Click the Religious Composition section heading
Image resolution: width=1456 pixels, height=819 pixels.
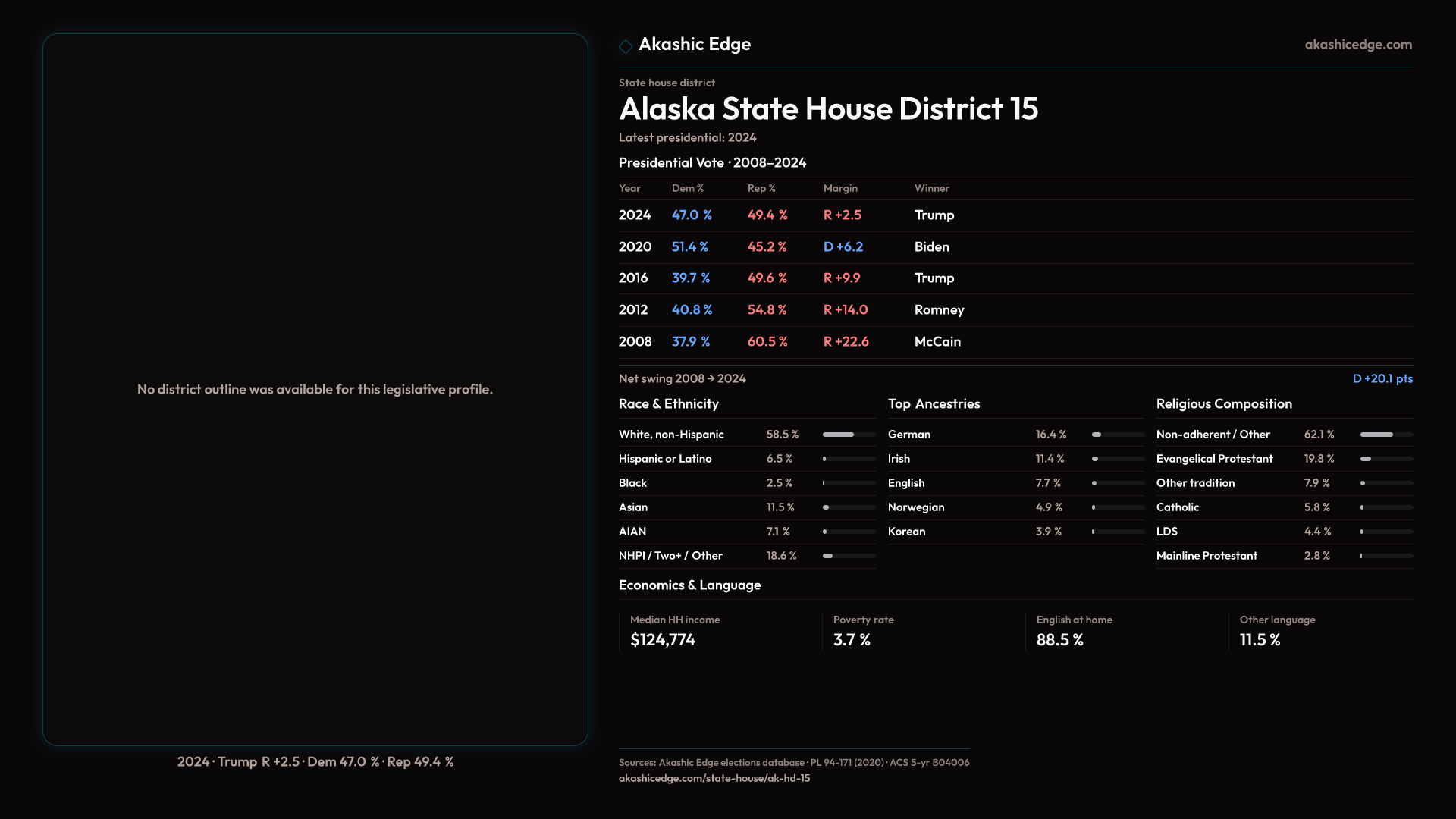click(x=1223, y=404)
